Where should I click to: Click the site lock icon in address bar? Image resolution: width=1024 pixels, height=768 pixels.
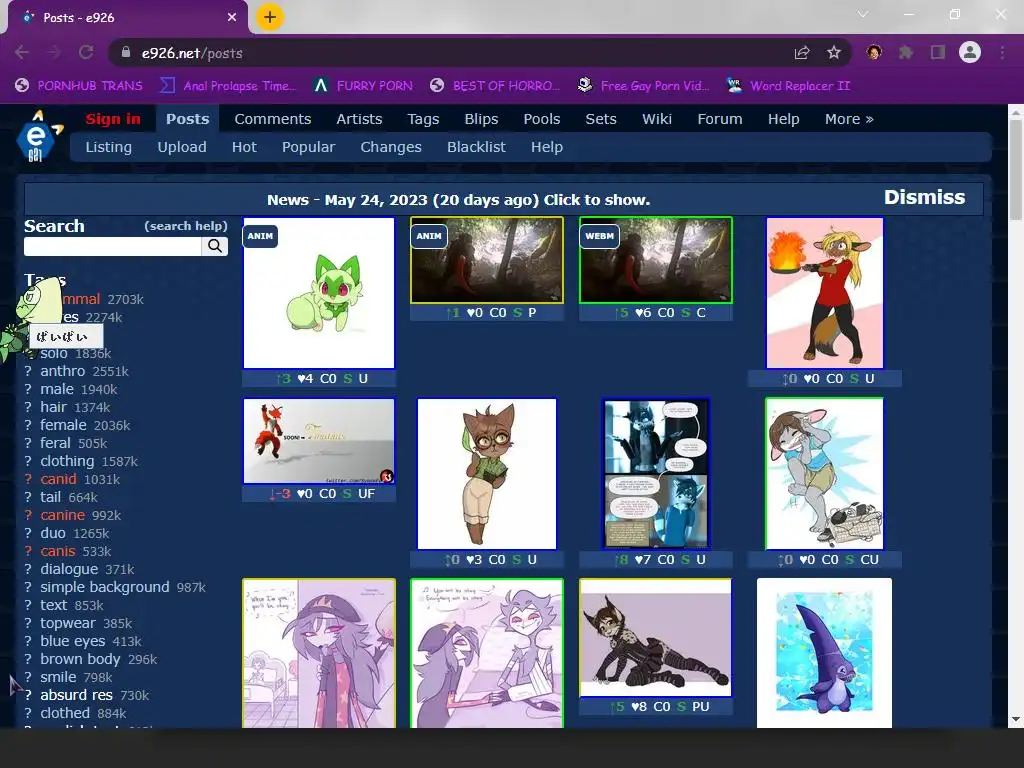pos(126,52)
